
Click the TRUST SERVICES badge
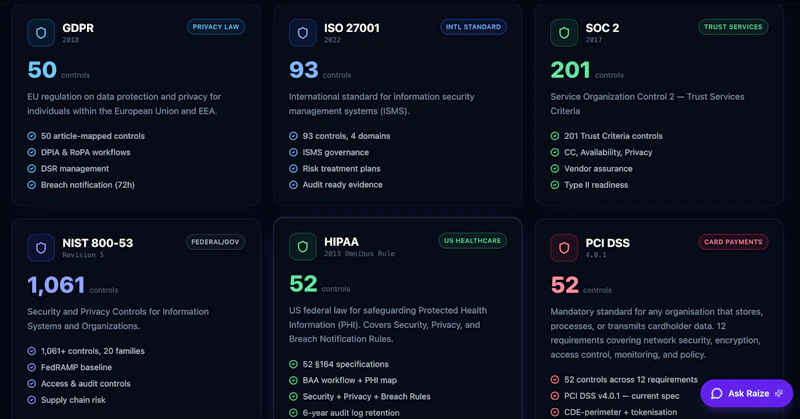(x=733, y=27)
